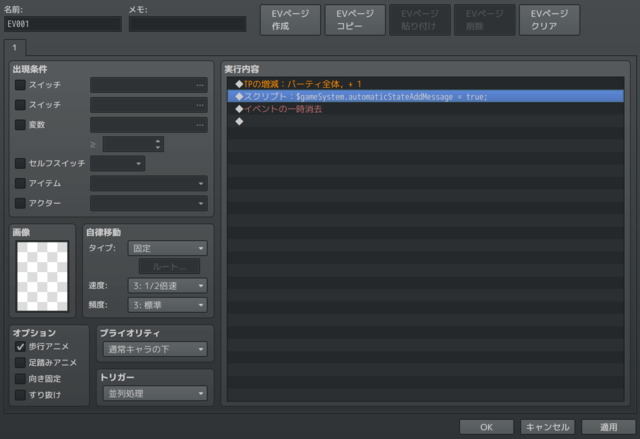Focus the メモ input field
This screenshot has width=640, height=439.
(x=187, y=24)
